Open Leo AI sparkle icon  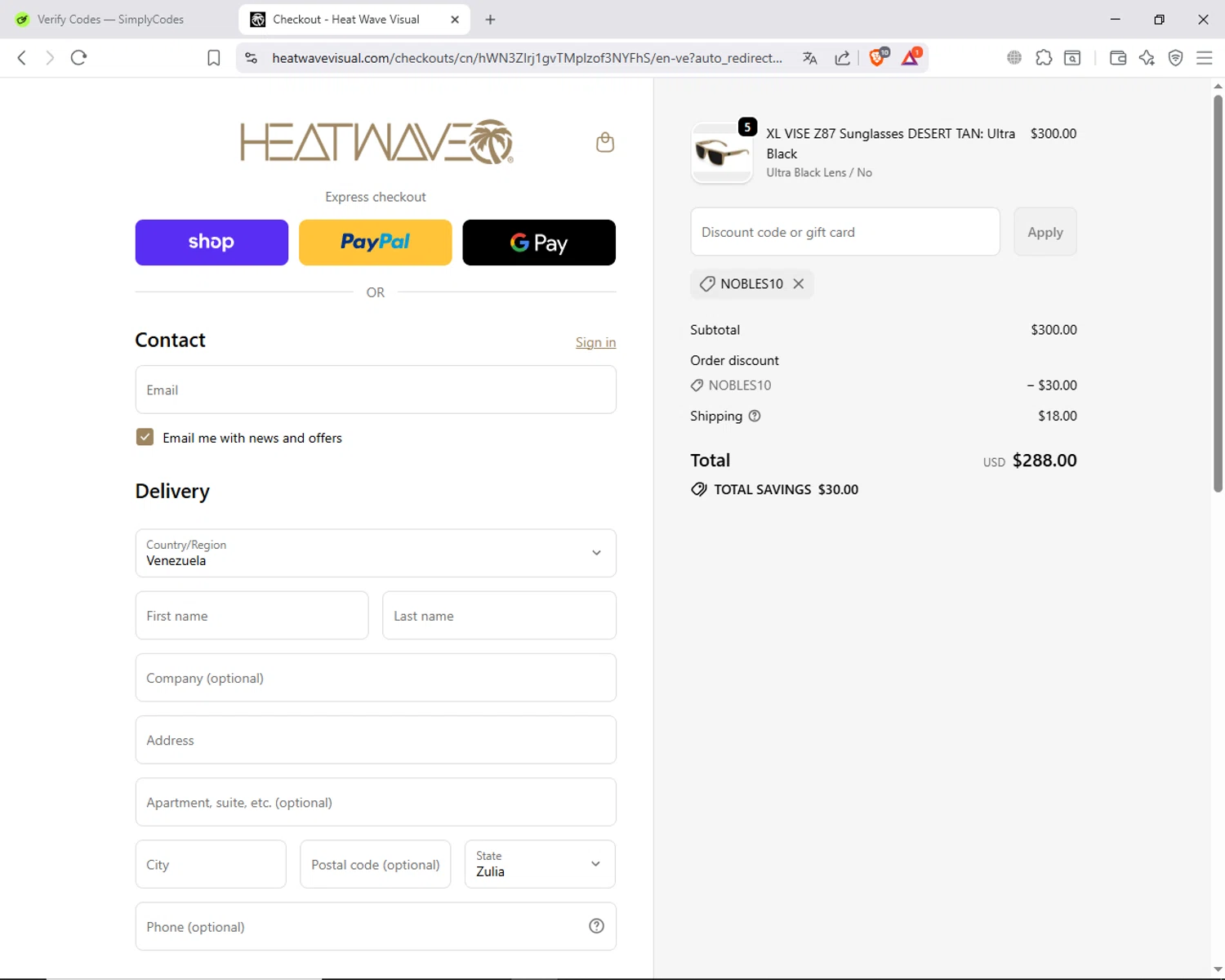point(1147,58)
